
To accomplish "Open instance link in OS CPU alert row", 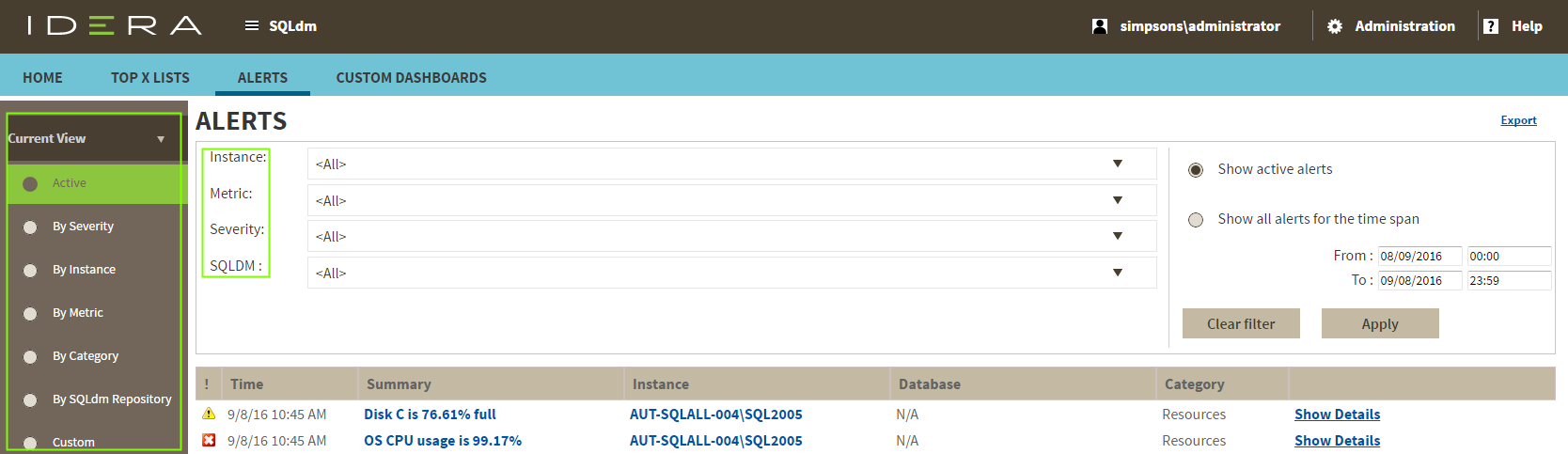I will coord(715,440).
